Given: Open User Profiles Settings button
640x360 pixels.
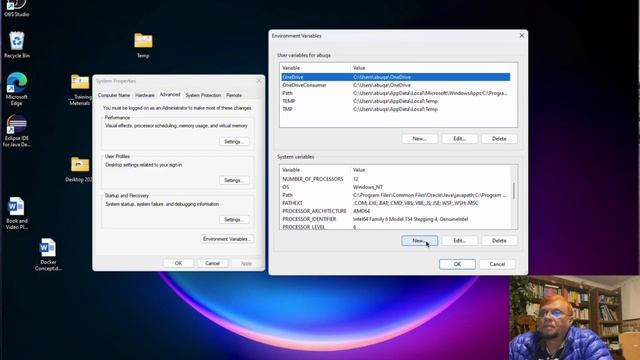Looking at the screenshot, I should (x=234, y=180).
